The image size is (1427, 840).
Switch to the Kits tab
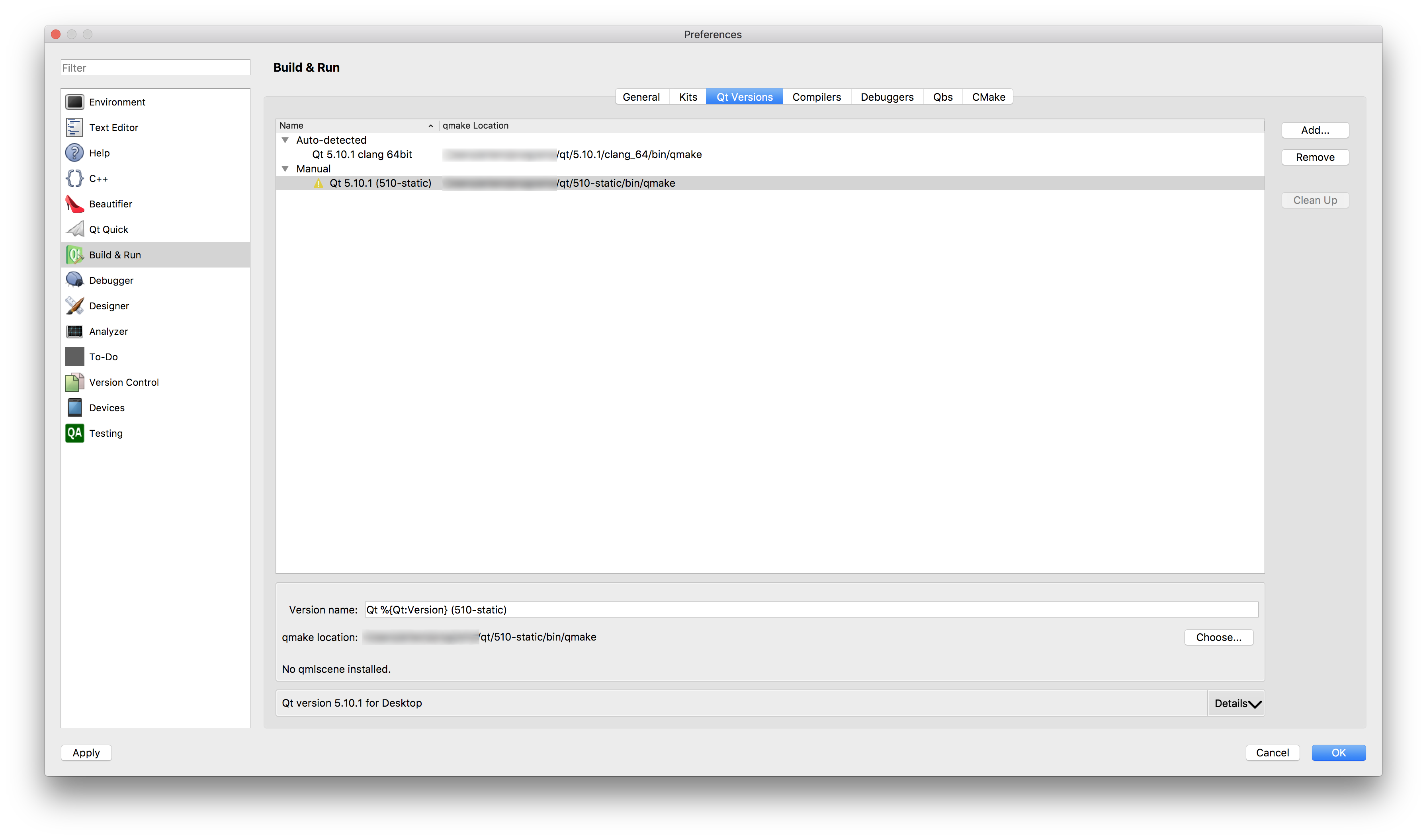coord(688,97)
